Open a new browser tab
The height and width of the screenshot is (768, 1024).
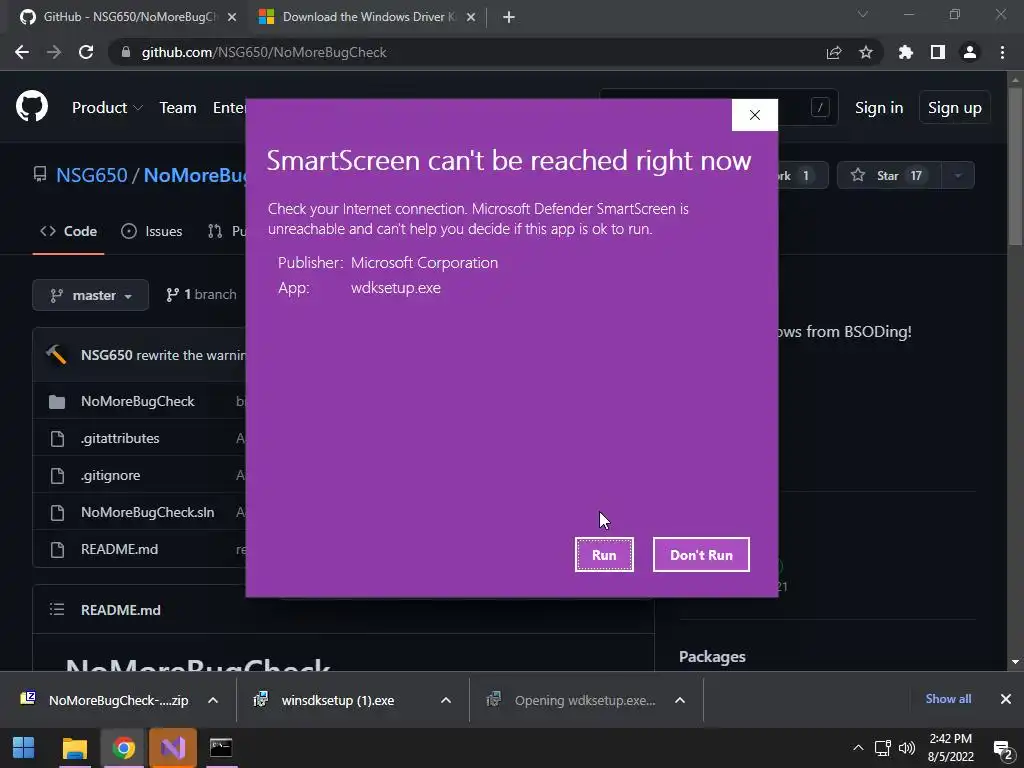point(509,17)
